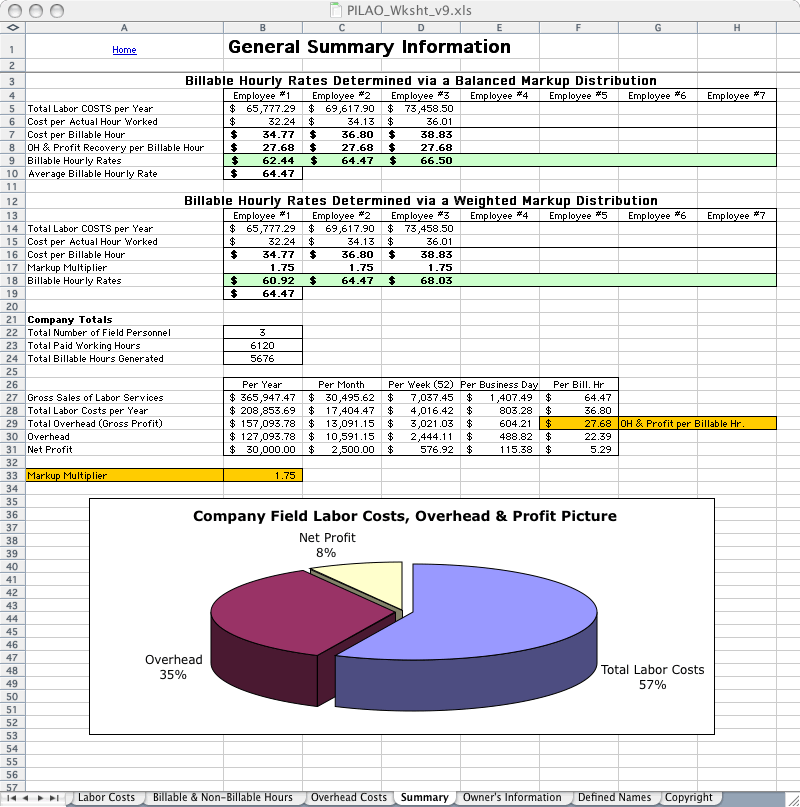Select Total Billable Hours value 5676
The height and width of the screenshot is (807, 800).
coord(263,359)
